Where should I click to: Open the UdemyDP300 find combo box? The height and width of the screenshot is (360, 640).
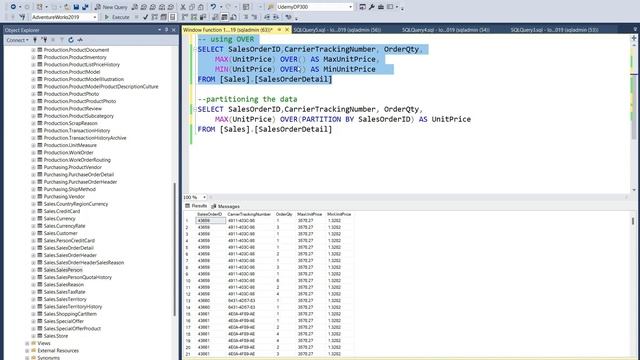[315, 7]
